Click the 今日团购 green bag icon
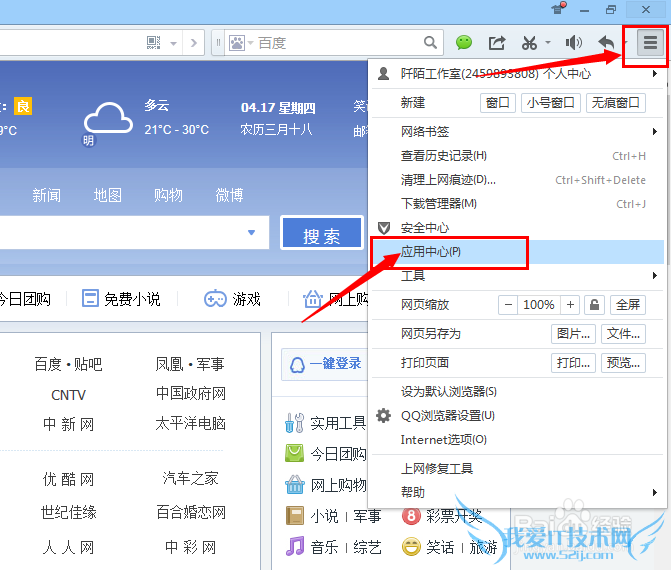The image size is (671, 570). (x=294, y=453)
